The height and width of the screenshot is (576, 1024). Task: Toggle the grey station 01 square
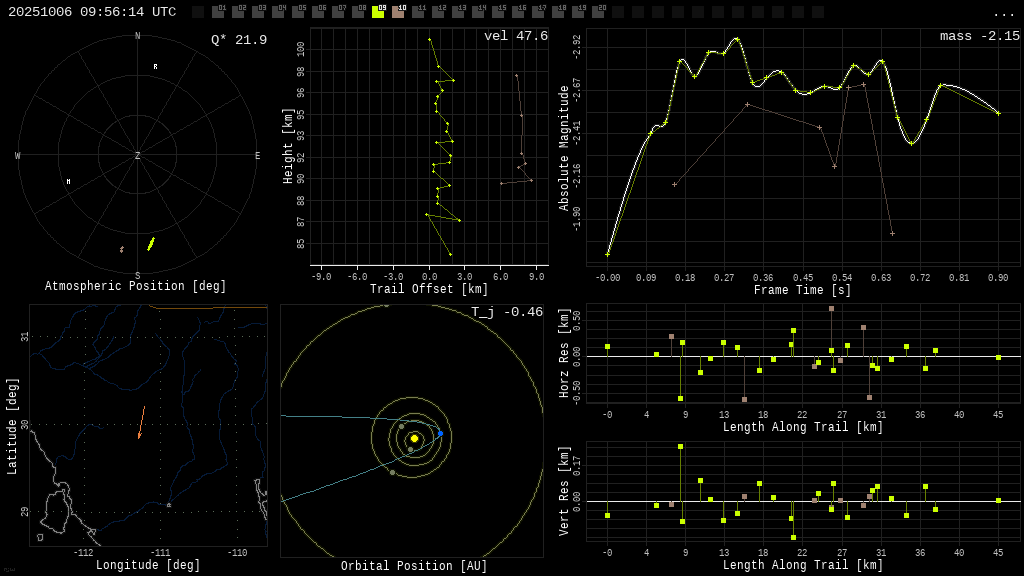click(218, 12)
